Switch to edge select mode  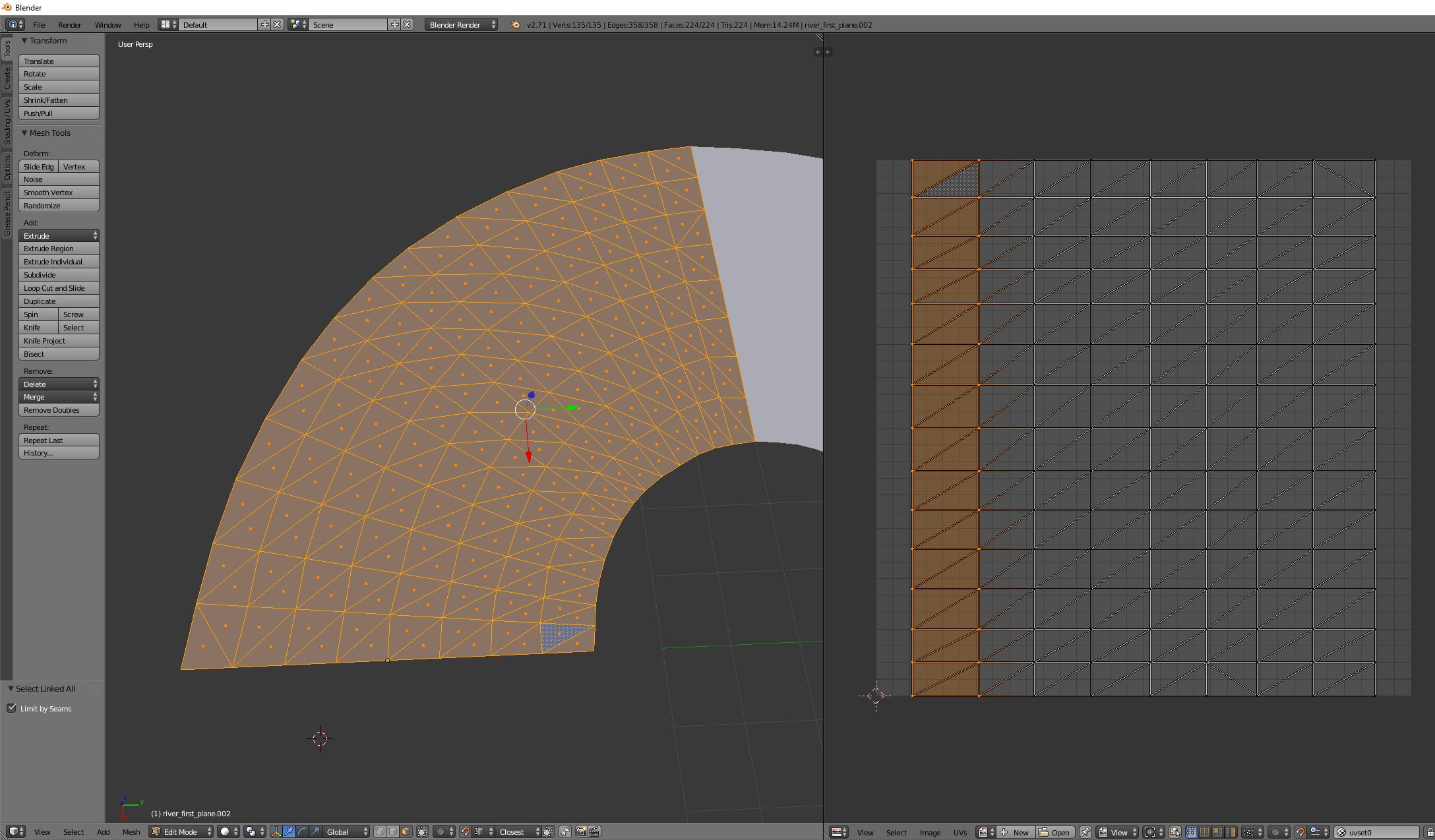pos(392,831)
